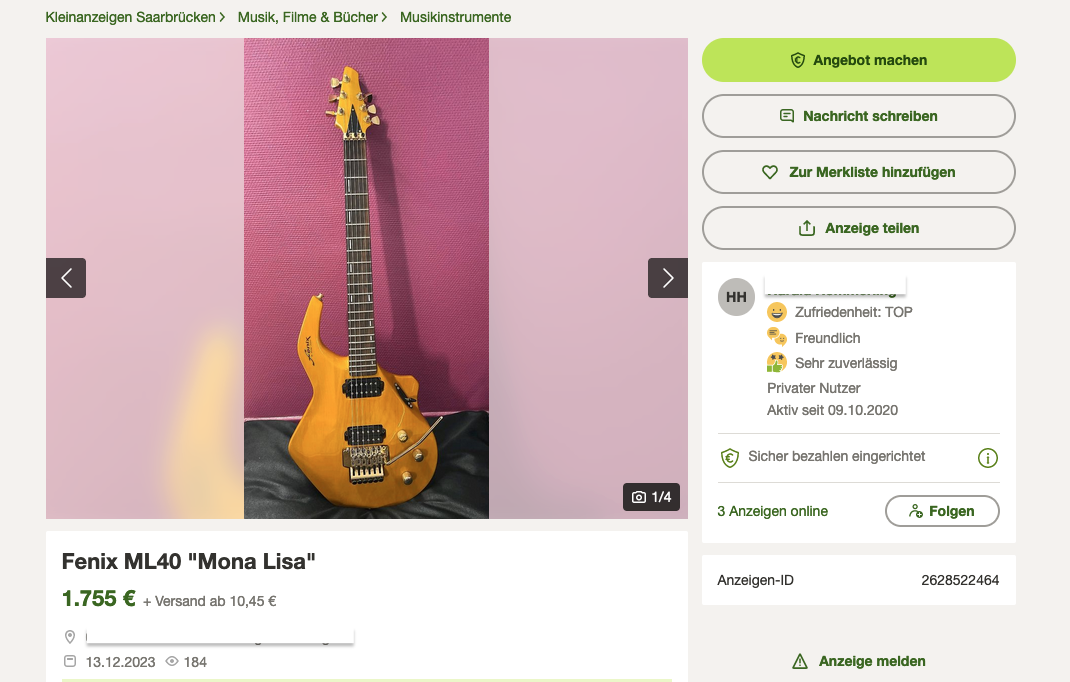Click the location pin icon below price

(70, 637)
